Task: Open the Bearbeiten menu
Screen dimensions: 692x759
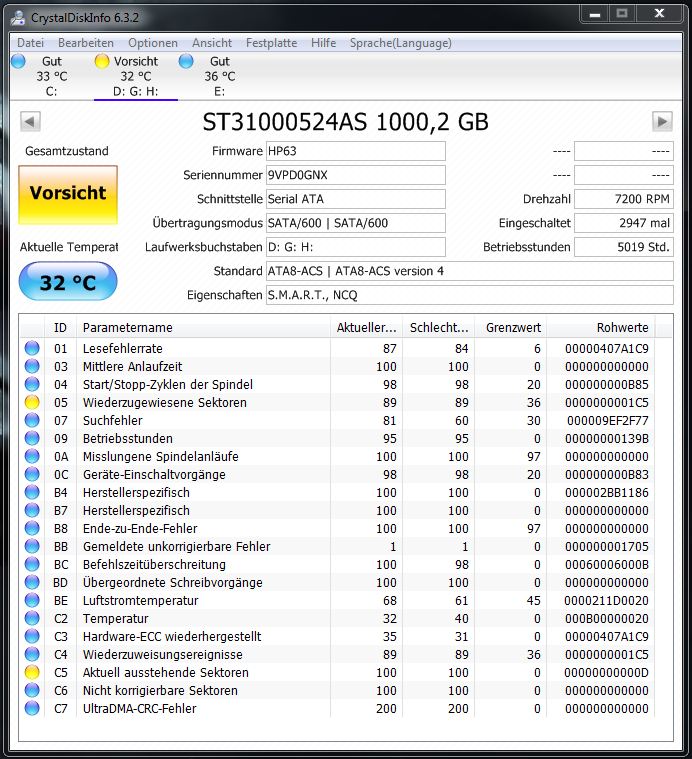Action: tap(86, 43)
